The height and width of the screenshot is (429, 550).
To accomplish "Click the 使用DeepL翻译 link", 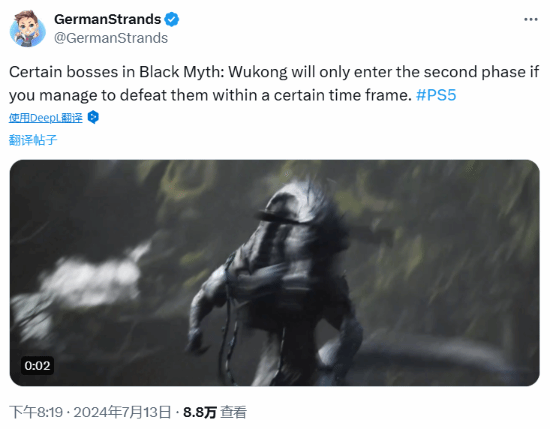I will pyautogui.click(x=46, y=118).
